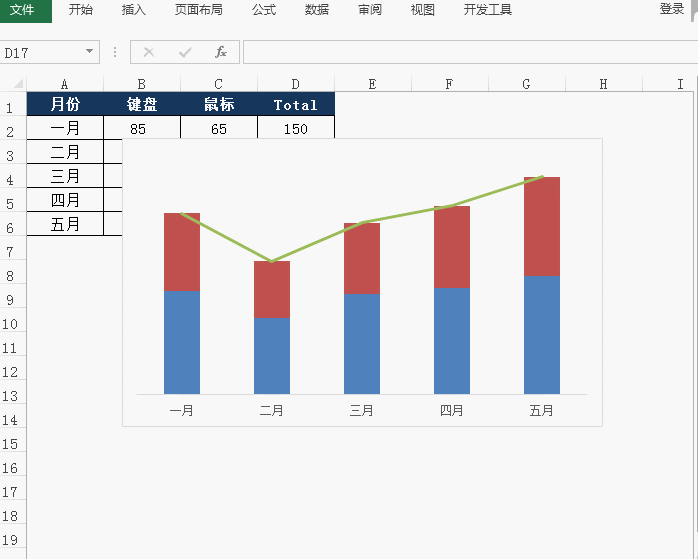Viewport: 698px width, 559px height.
Task: Expand the Name Box dropdown arrow
Action: pos(89,52)
